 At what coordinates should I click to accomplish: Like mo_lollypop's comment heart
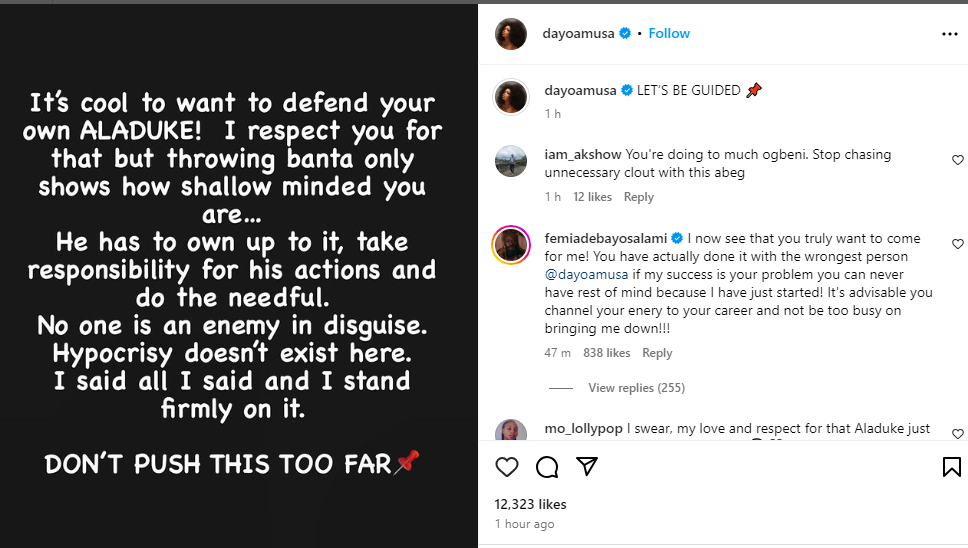(x=957, y=434)
